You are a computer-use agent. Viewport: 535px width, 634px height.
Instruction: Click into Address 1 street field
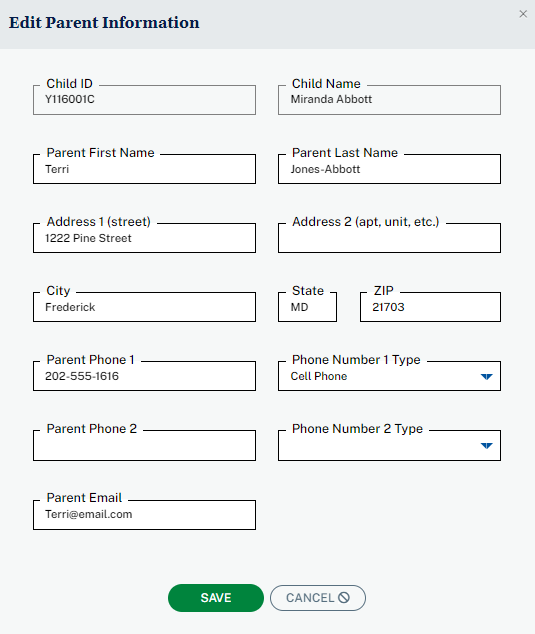click(144, 238)
